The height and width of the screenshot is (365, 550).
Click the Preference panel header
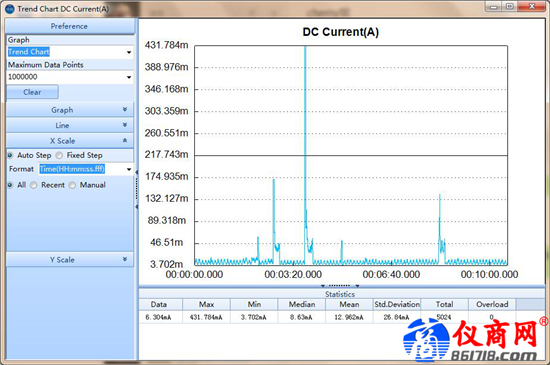(x=69, y=26)
